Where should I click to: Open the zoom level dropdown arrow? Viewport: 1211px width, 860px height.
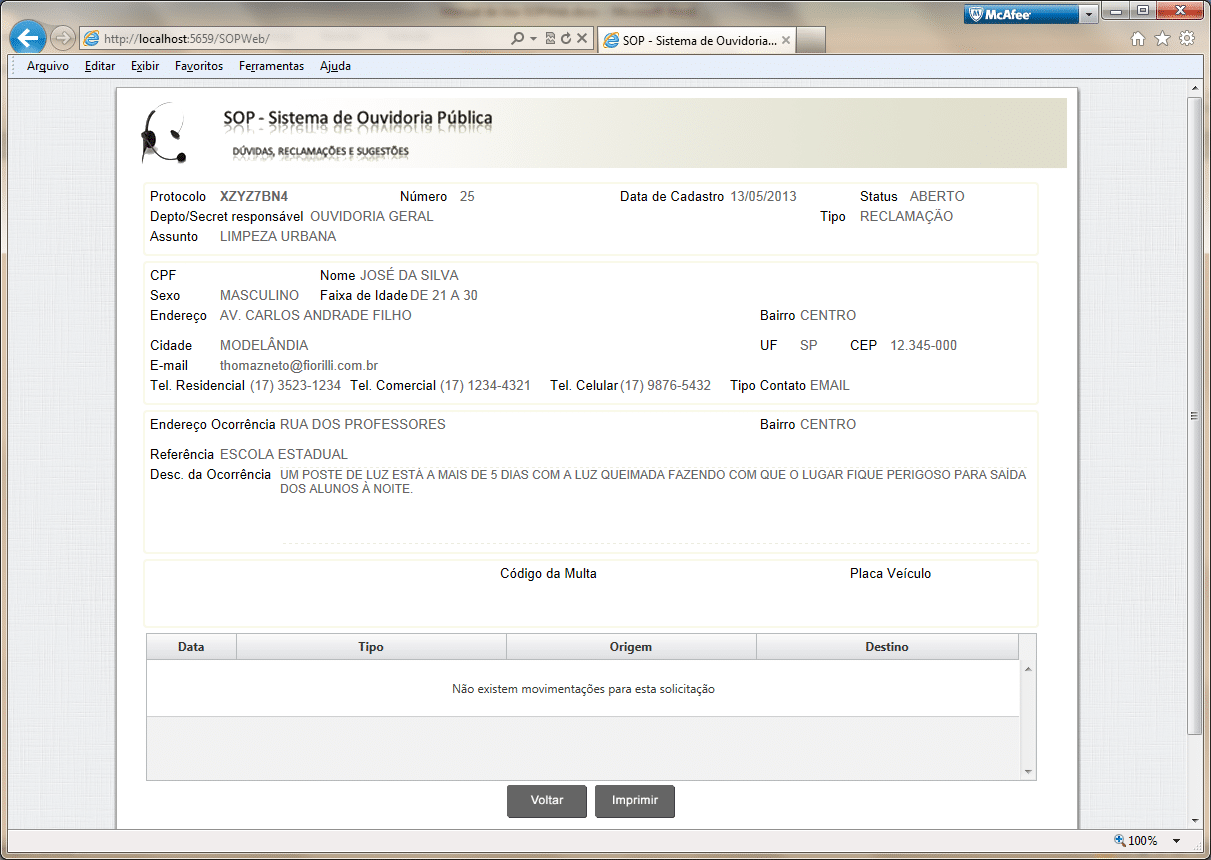coord(1176,841)
